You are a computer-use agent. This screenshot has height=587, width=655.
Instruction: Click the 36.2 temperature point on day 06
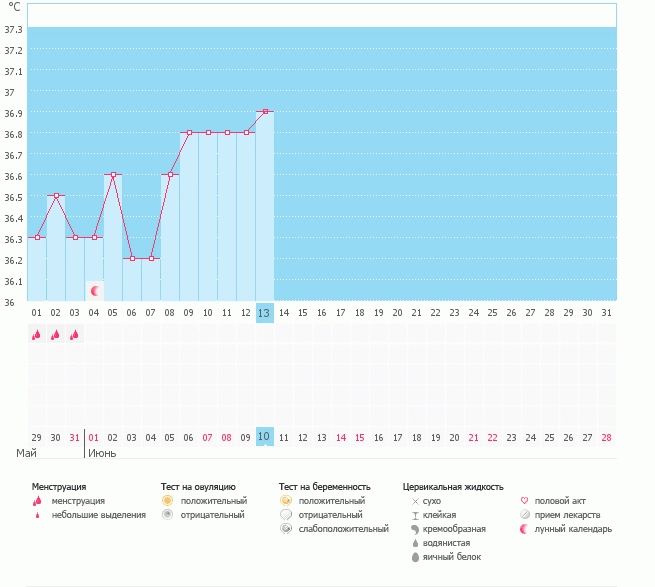point(132,258)
